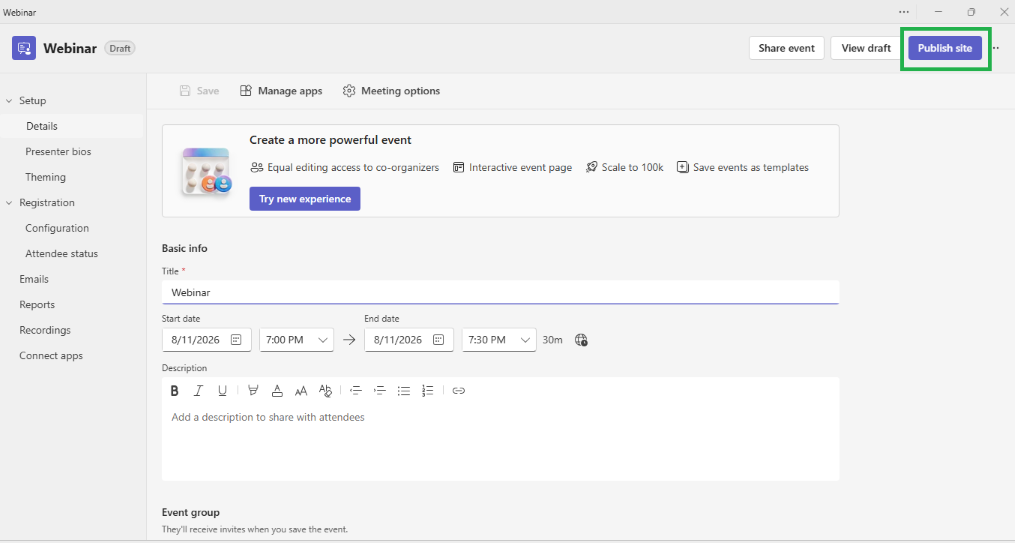The height and width of the screenshot is (543, 1024).
Task: Insert a numbered list
Action: tap(428, 391)
